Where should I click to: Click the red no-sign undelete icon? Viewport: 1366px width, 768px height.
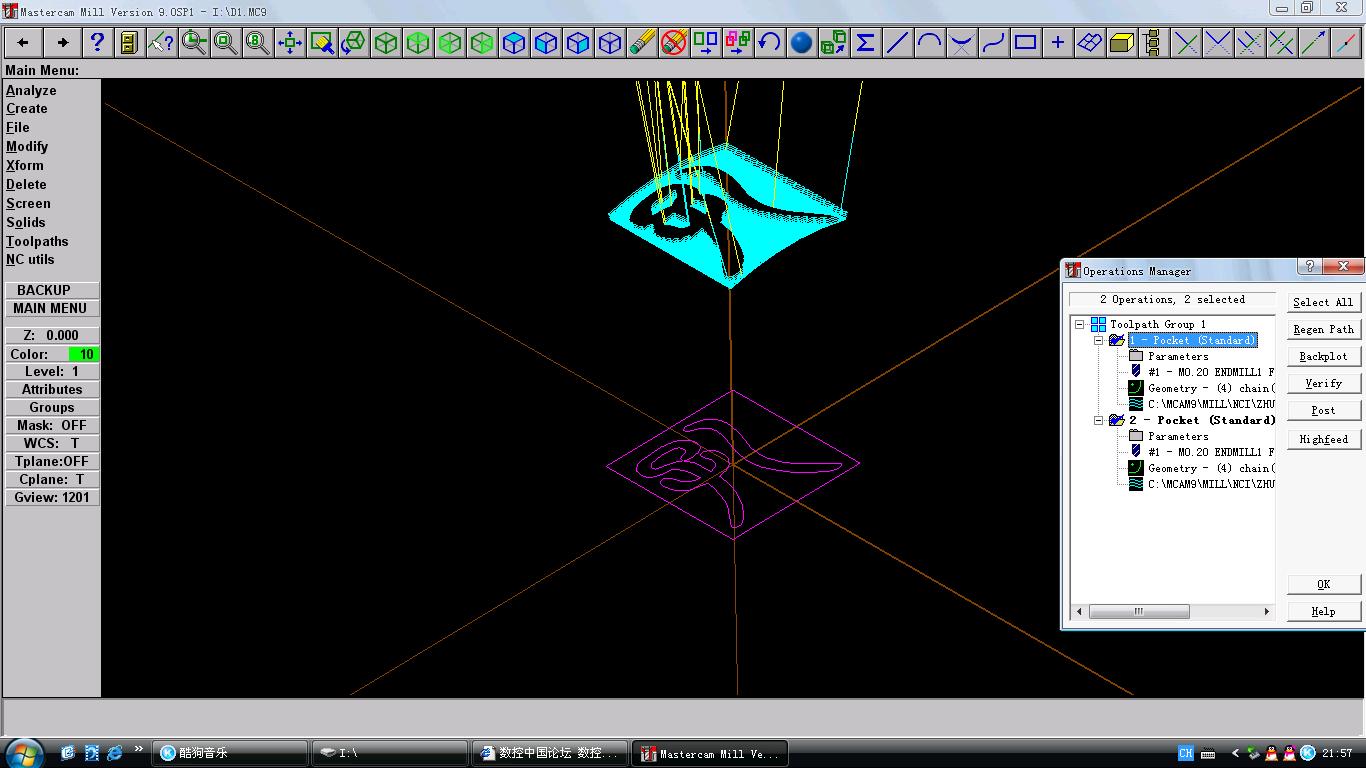[x=674, y=42]
